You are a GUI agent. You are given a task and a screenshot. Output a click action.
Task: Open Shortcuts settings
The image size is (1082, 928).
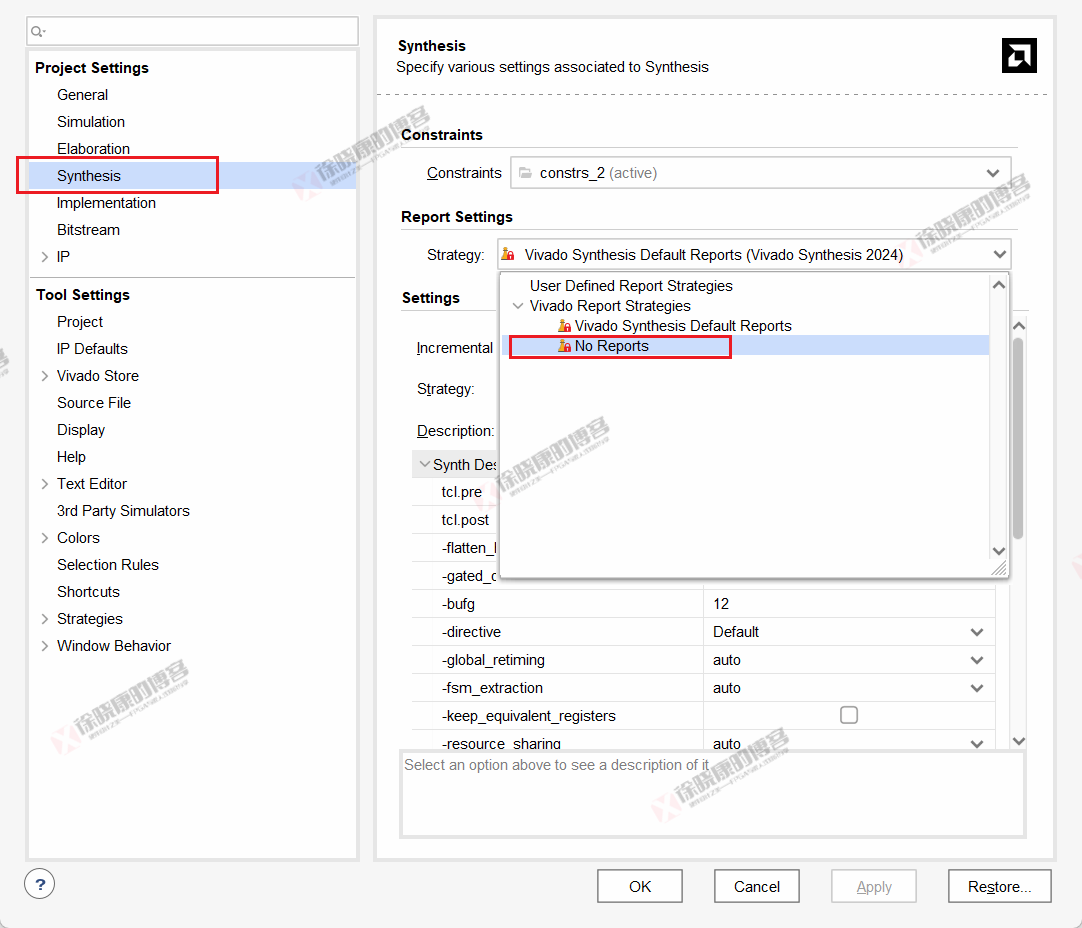click(x=88, y=592)
